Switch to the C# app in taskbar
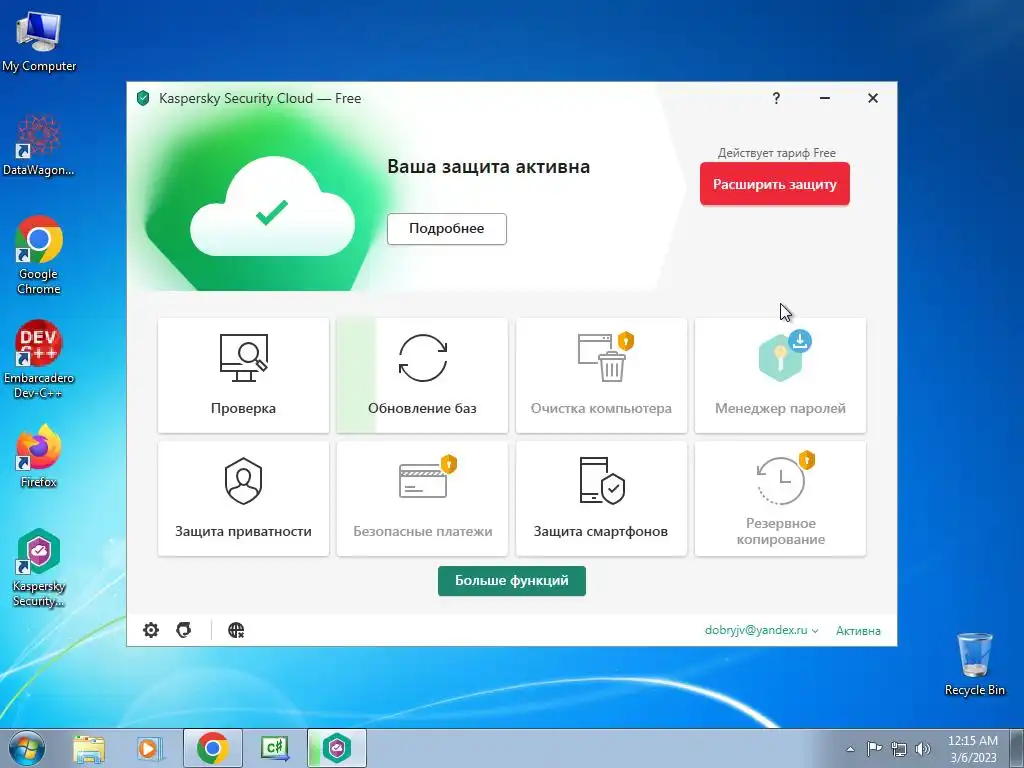This screenshot has height=768, width=1024. click(x=274, y=748)
